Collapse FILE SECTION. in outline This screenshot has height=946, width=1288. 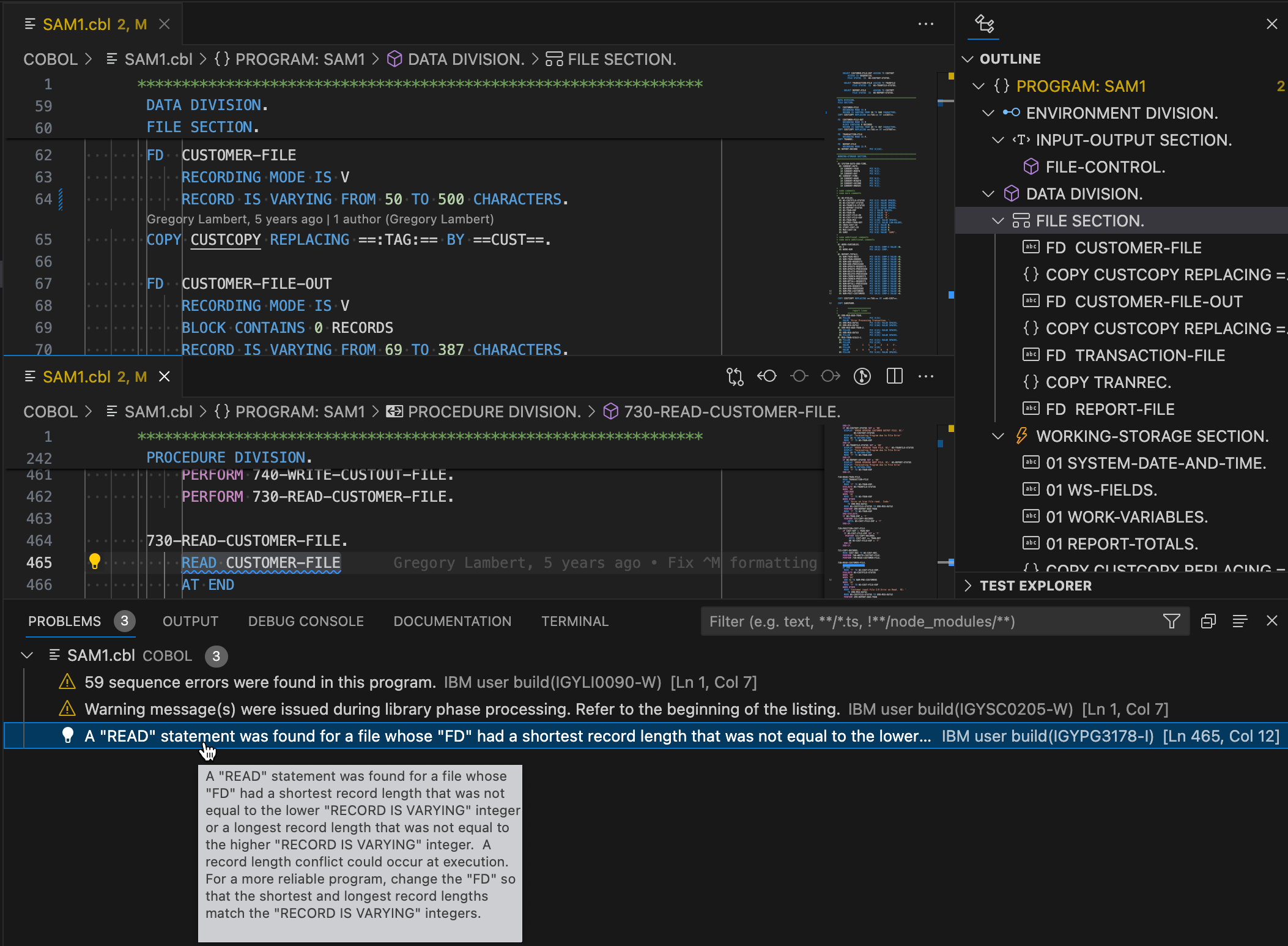click(997, 221)
